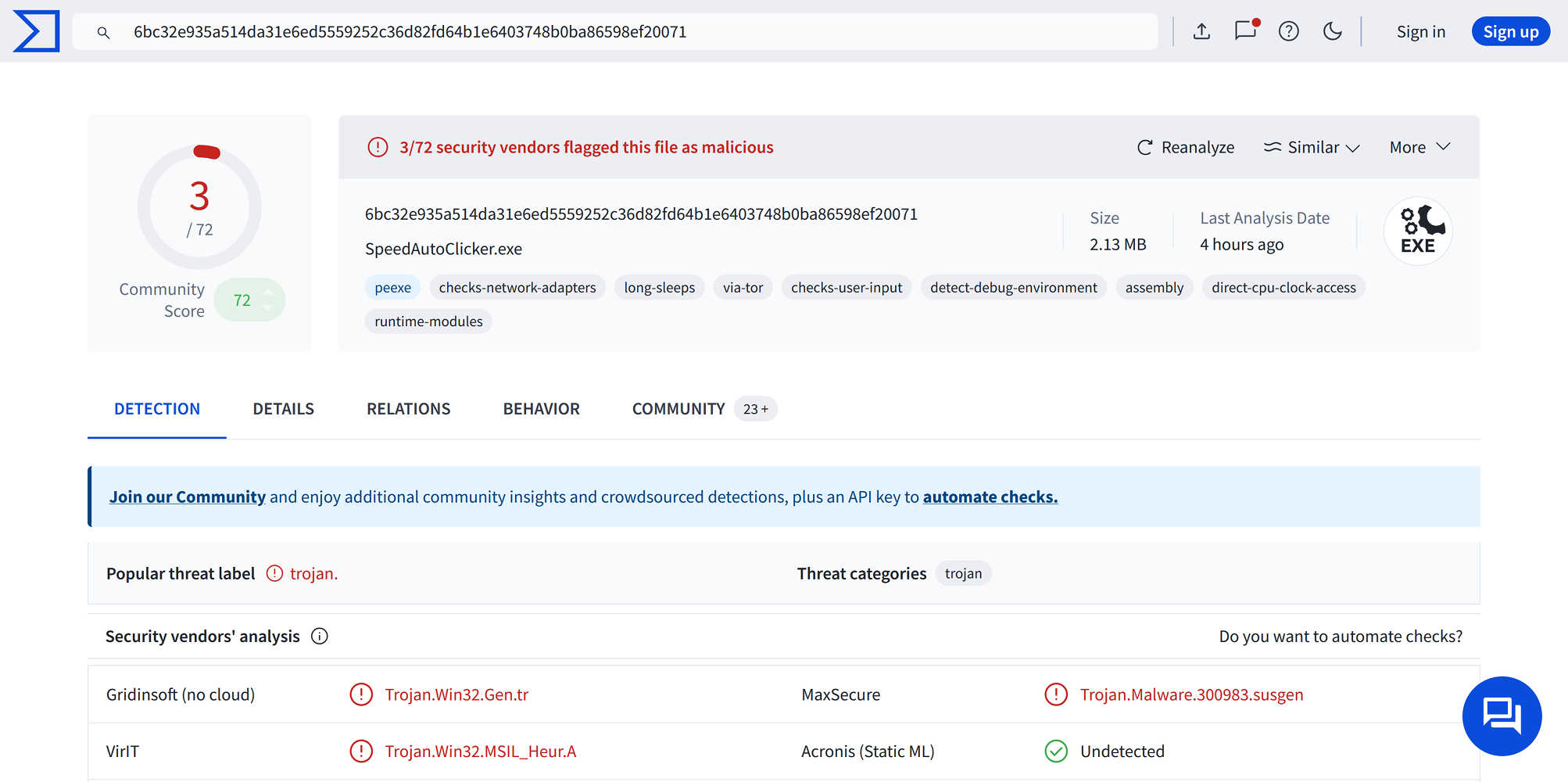Click the red alert icon on 3/72 banner
Viewport: 1568px width, 782px height.
(x=378, y=146)
